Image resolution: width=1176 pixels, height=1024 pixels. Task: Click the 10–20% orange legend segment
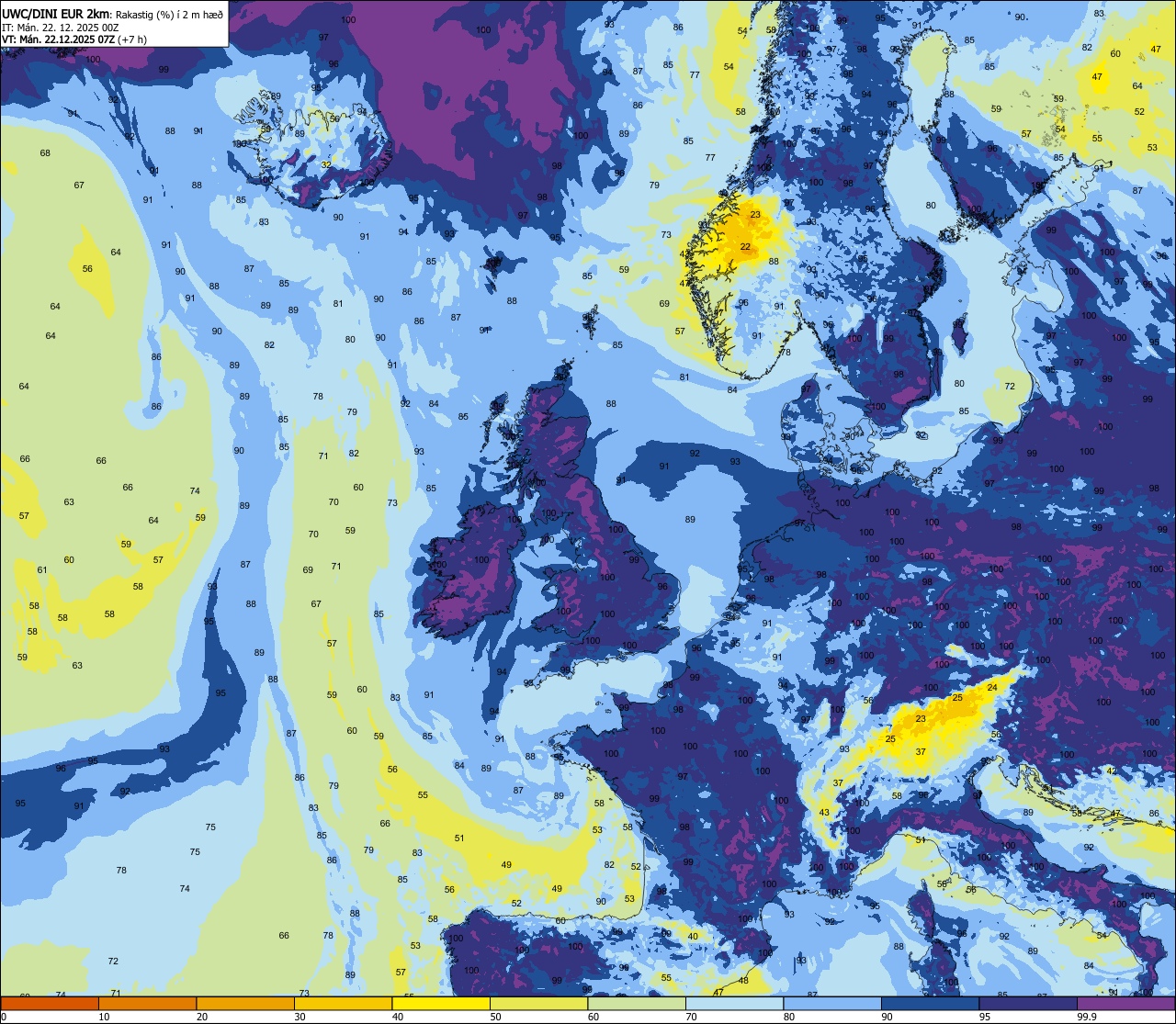(x=148, y=1003)
